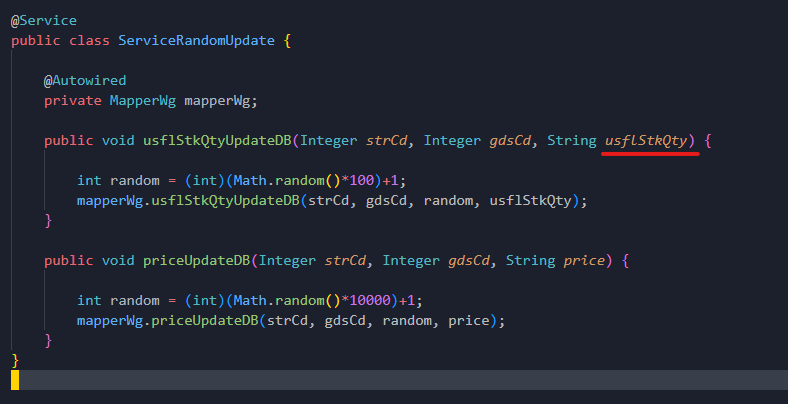The height and width of the screenshot is (404, 788).
Task: Click price argument in mapperWg.priceUpdateDB call
Action: [468, 321]
